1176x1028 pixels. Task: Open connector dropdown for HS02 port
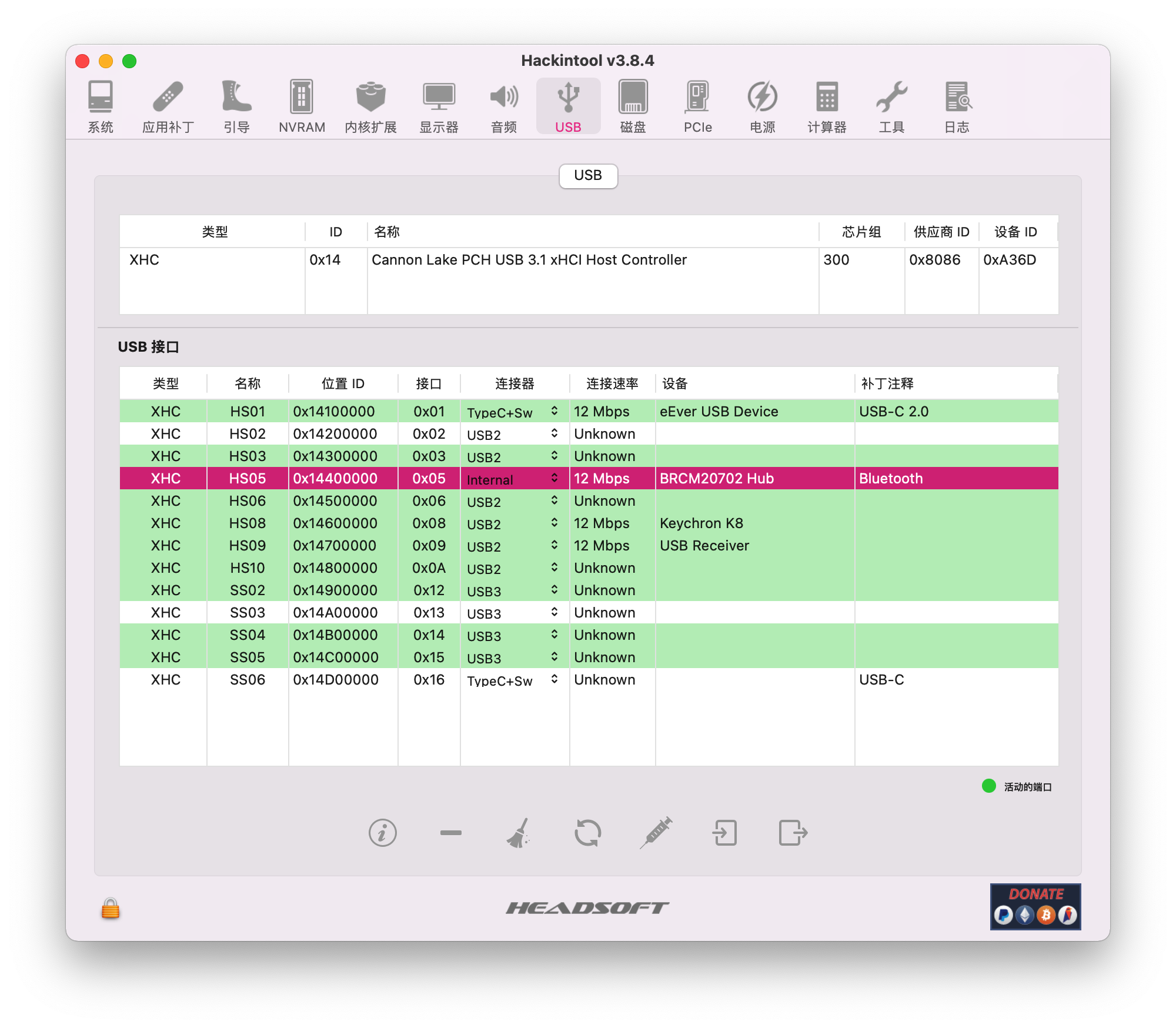click(x=514, y=434)
